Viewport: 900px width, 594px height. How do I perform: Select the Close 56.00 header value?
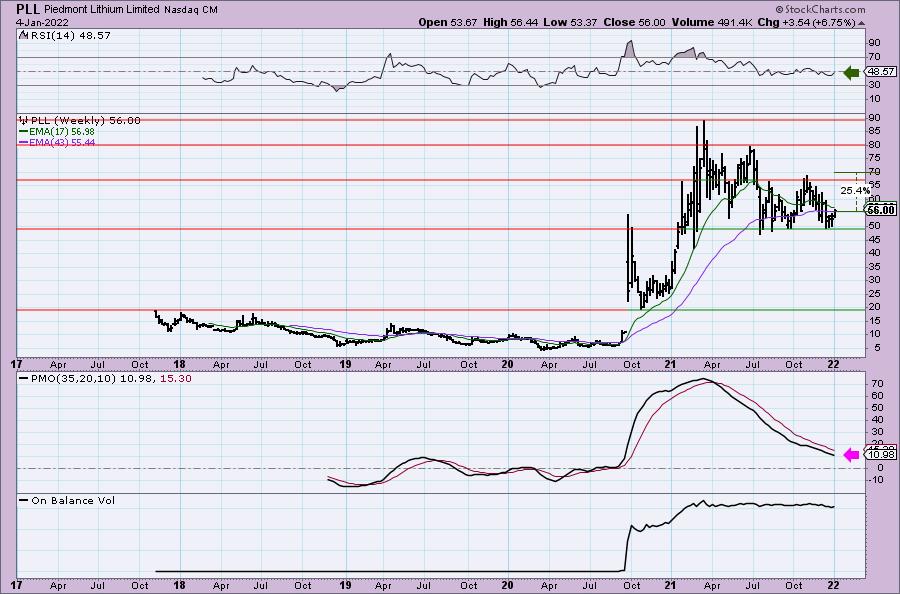coord(634,22)
